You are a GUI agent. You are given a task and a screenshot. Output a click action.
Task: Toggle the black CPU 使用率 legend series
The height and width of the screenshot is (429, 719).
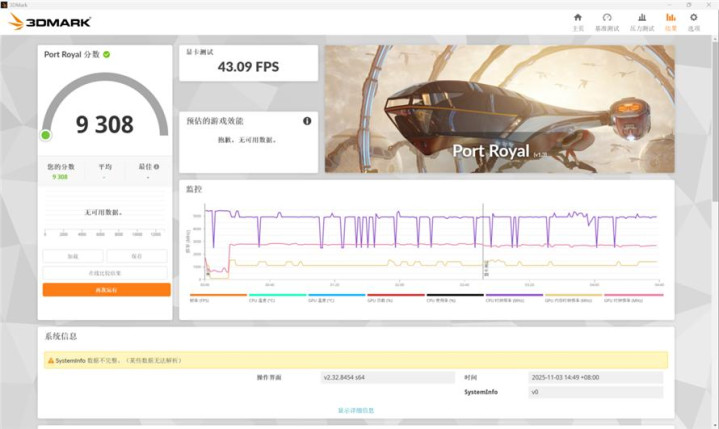point(455,296)
